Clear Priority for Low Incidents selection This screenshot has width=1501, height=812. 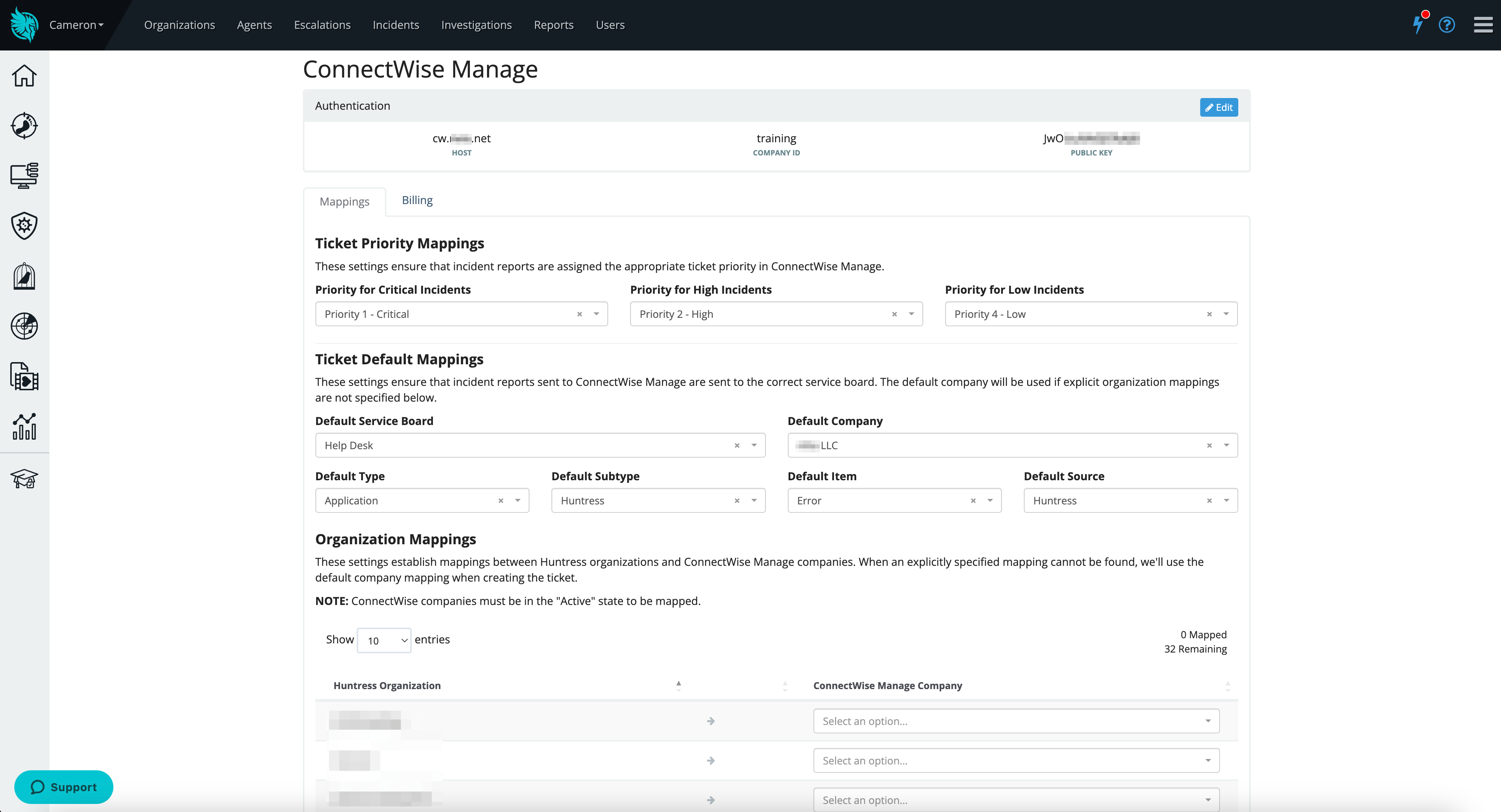click(1209, 315)
